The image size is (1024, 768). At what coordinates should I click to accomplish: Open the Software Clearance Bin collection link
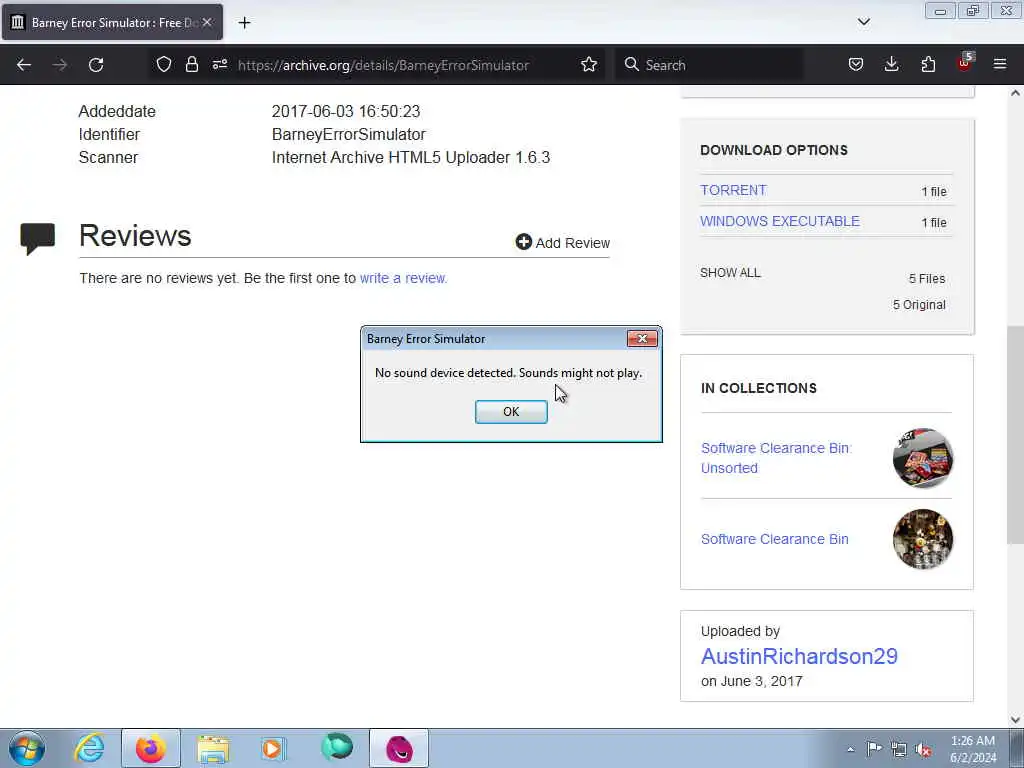(775, 539)
